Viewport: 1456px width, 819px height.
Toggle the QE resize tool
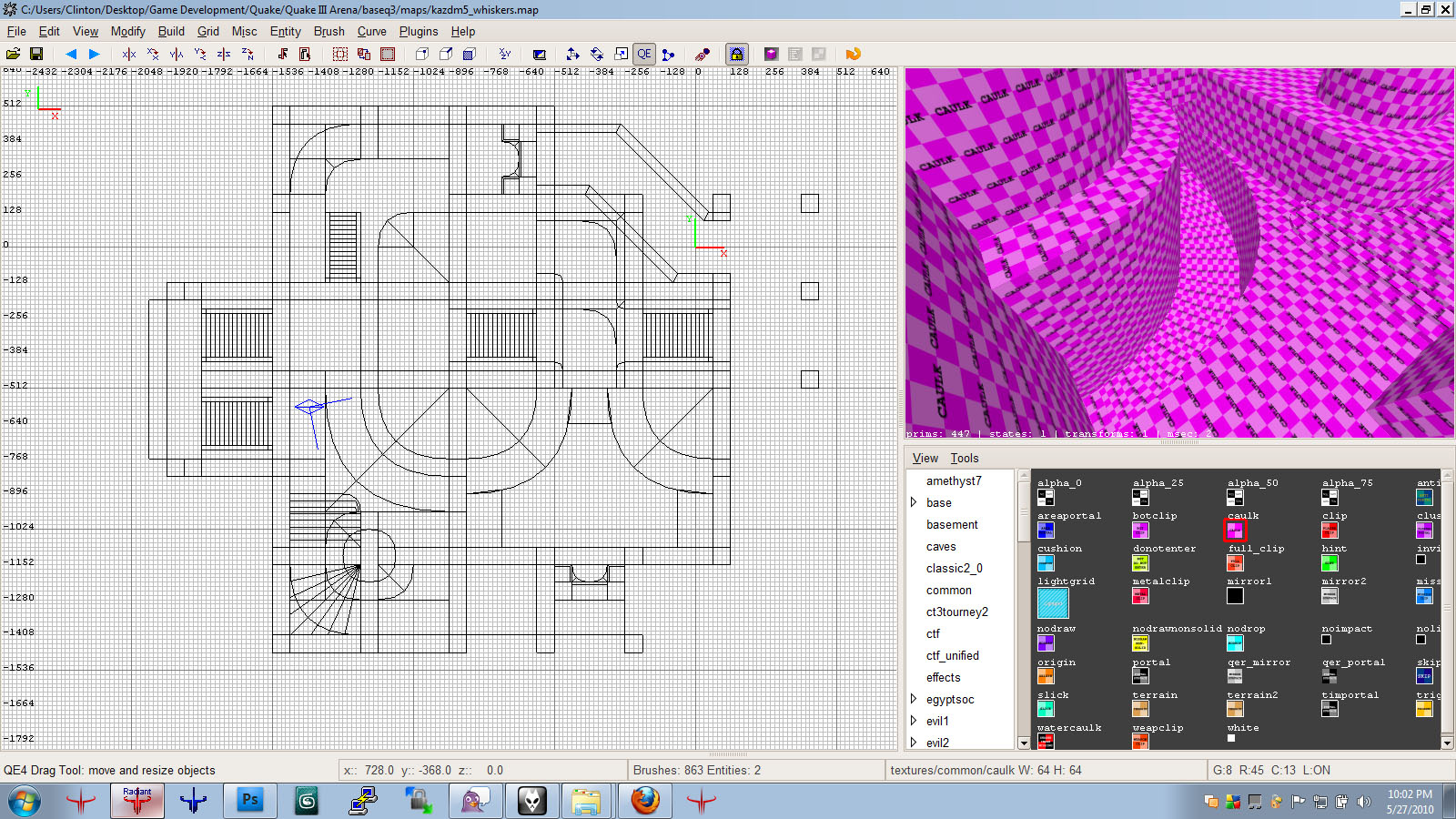click(644, 55)
